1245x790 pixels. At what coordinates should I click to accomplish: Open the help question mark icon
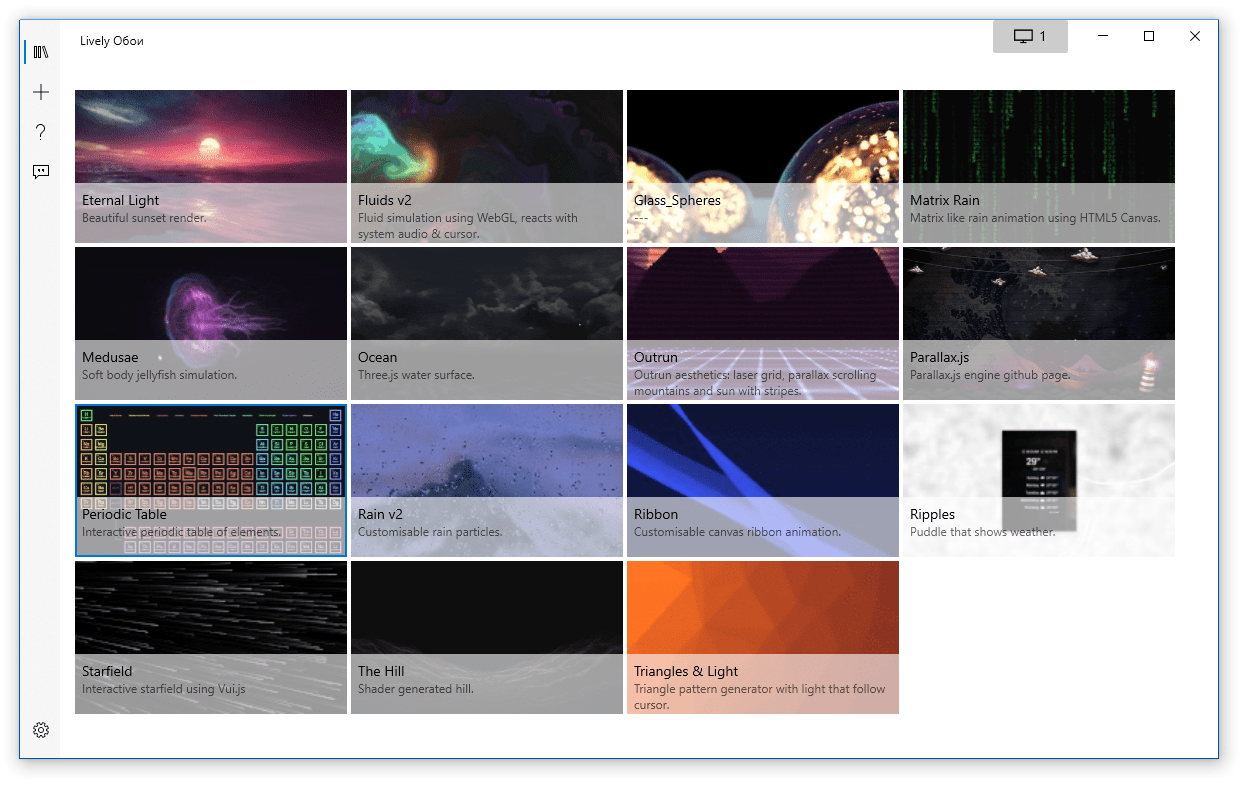[41, 132]
